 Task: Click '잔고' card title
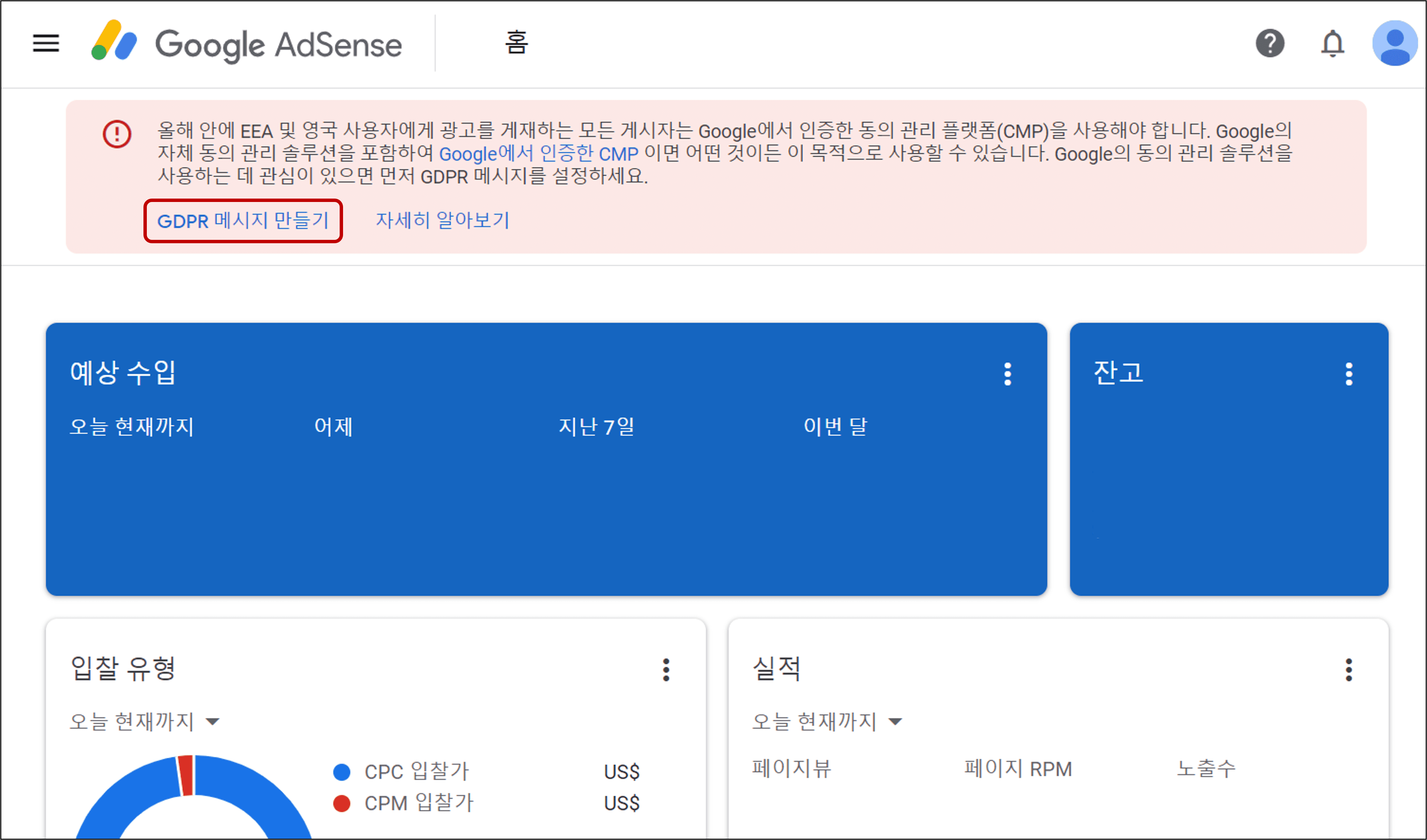click(1118, 373)
